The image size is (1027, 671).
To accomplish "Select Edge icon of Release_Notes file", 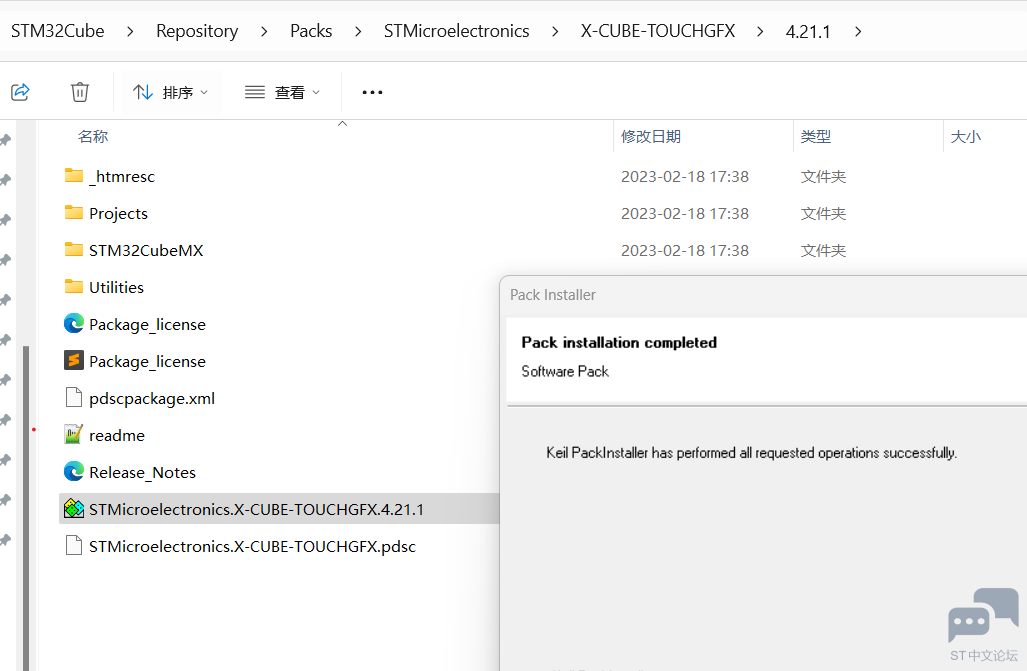I will tap(74, 471).
